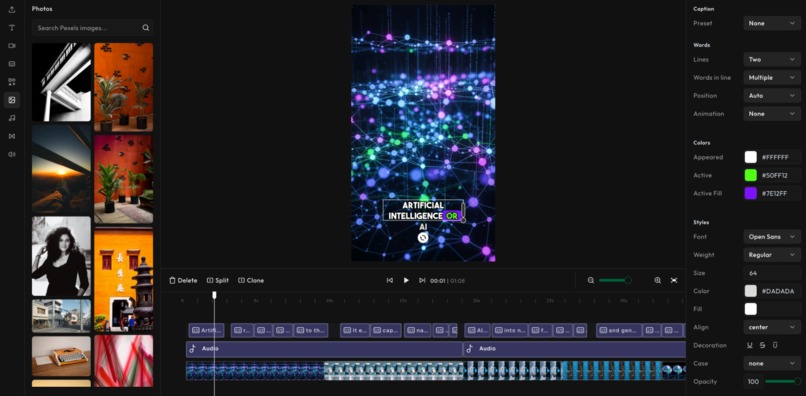Screen dimensions: 806x396
Task: Skip to the next clip
Action: (x=422, y=280)
